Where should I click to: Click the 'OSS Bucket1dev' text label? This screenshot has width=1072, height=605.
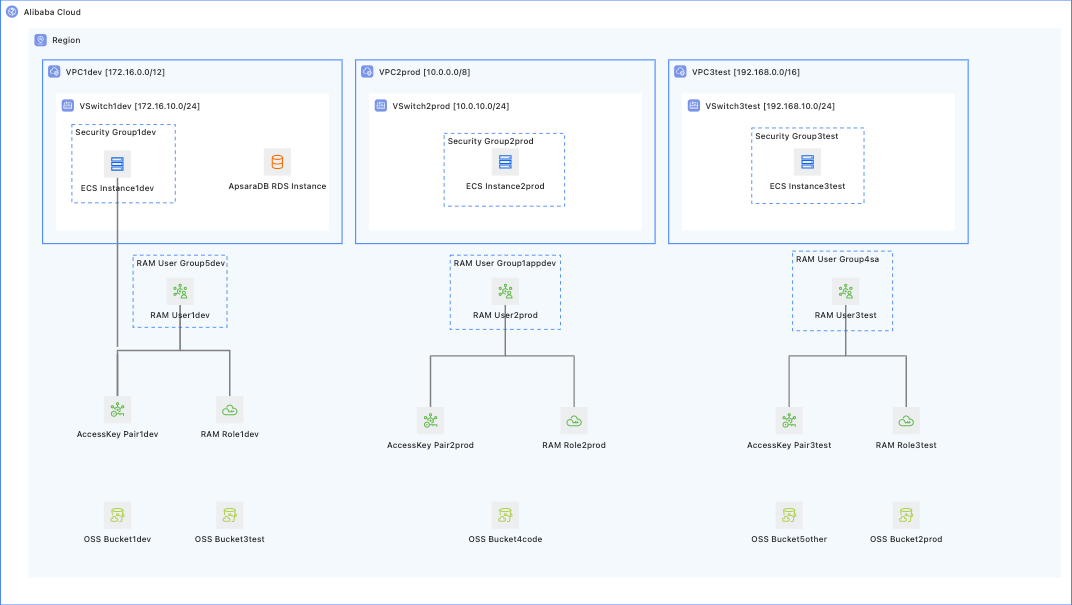118,539
